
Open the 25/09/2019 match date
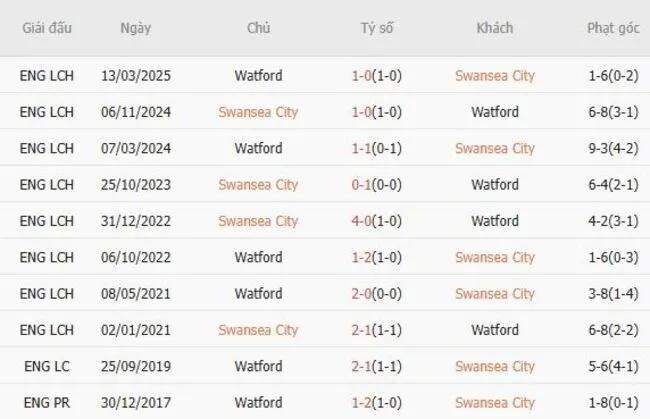coord(136,366)
